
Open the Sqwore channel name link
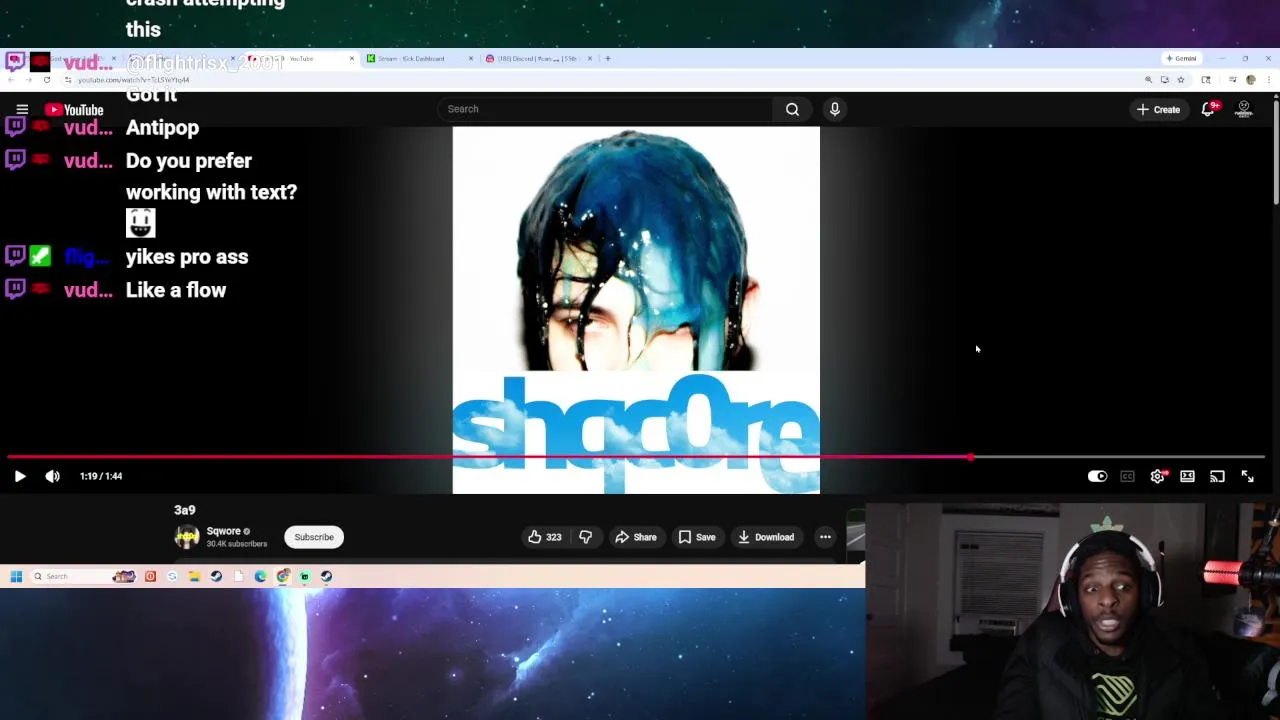223,531
